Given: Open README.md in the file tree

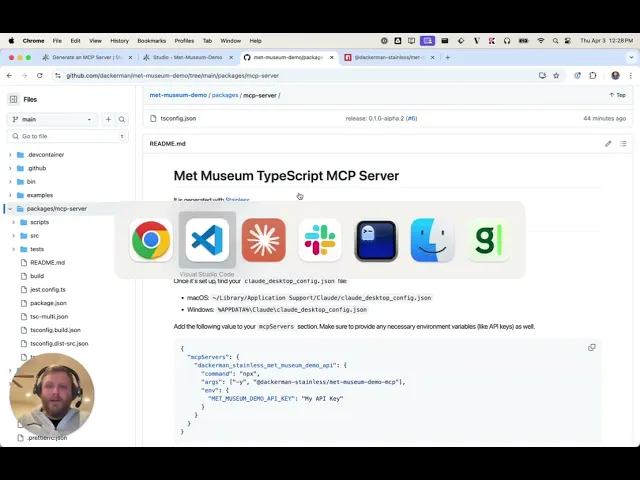Looking at the screenshot, I should point(47,262).
